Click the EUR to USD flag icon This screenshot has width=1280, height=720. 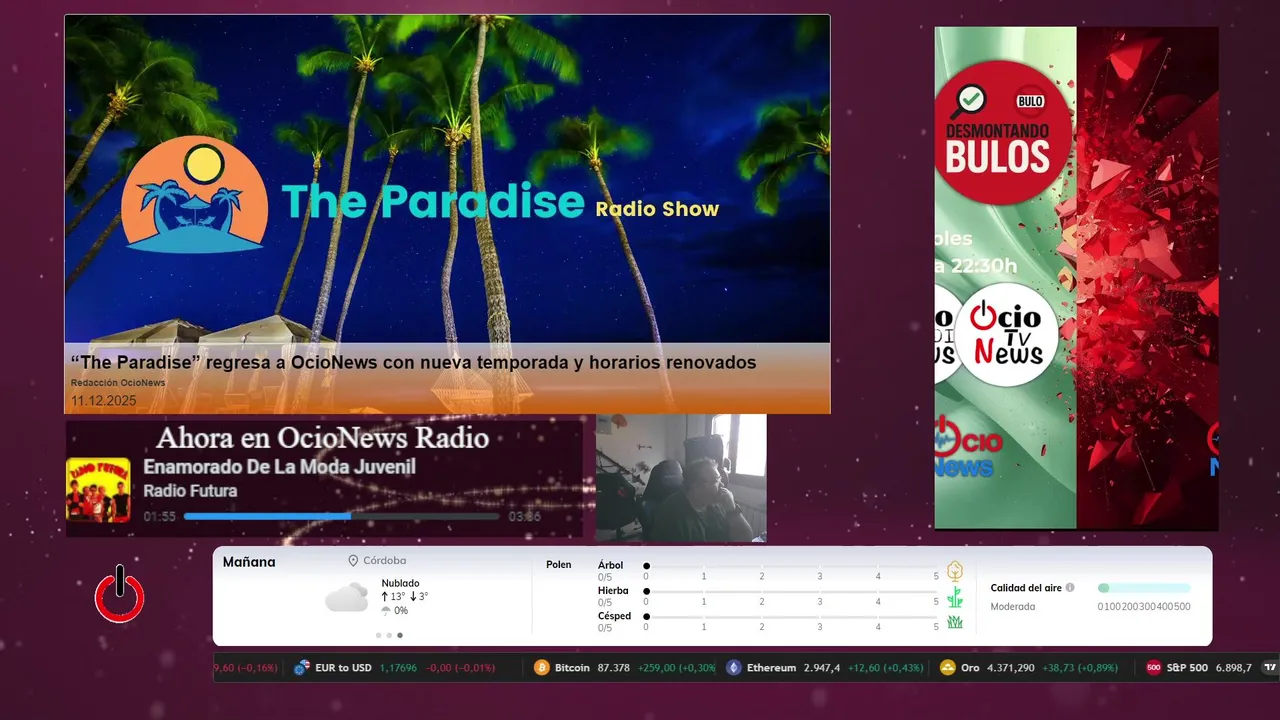point(301,668)
